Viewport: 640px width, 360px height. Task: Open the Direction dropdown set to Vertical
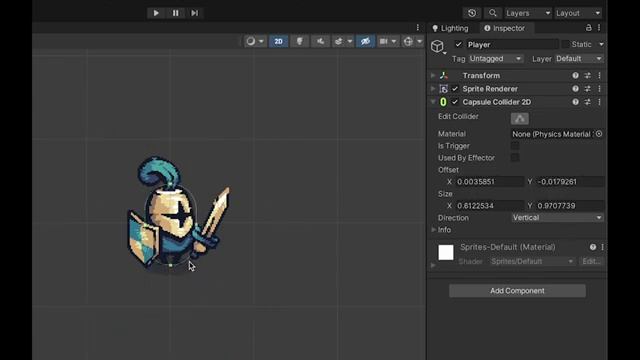pos(557,218)
